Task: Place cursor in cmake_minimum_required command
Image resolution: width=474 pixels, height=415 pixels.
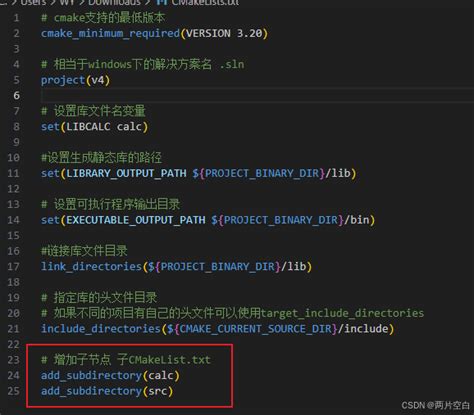Action: (x=110, y=34)
